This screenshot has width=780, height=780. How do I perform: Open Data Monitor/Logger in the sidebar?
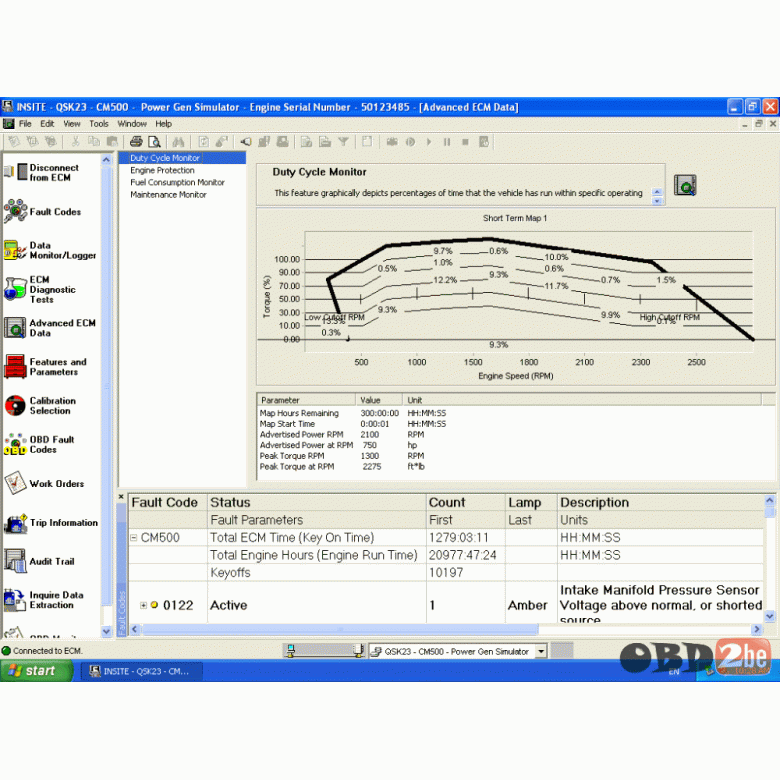click(50, 250)
